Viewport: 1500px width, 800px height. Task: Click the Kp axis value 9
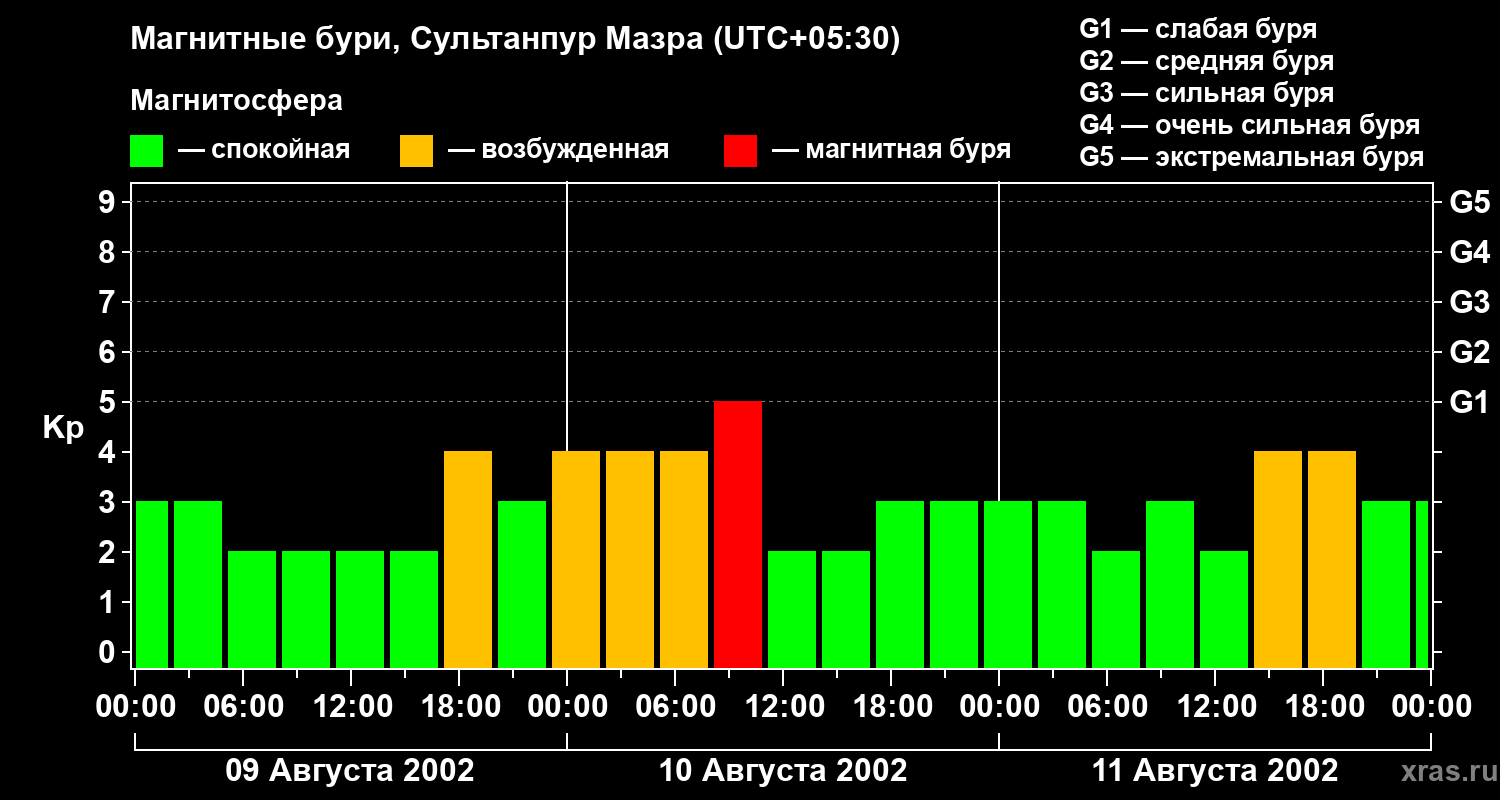(109, 202)
